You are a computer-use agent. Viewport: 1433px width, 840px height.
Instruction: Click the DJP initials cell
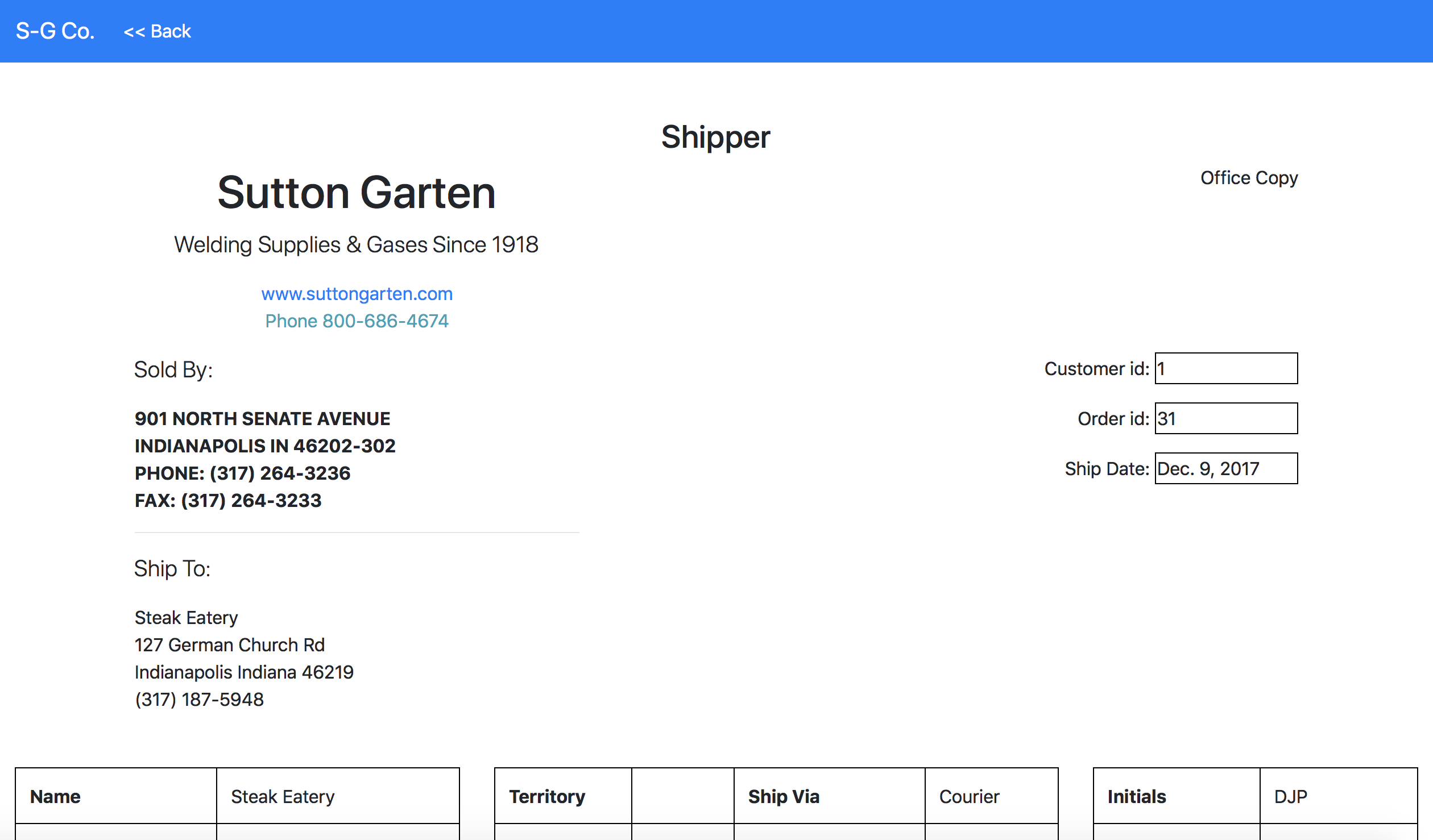pyautogui.click(x=1337, y=797)
